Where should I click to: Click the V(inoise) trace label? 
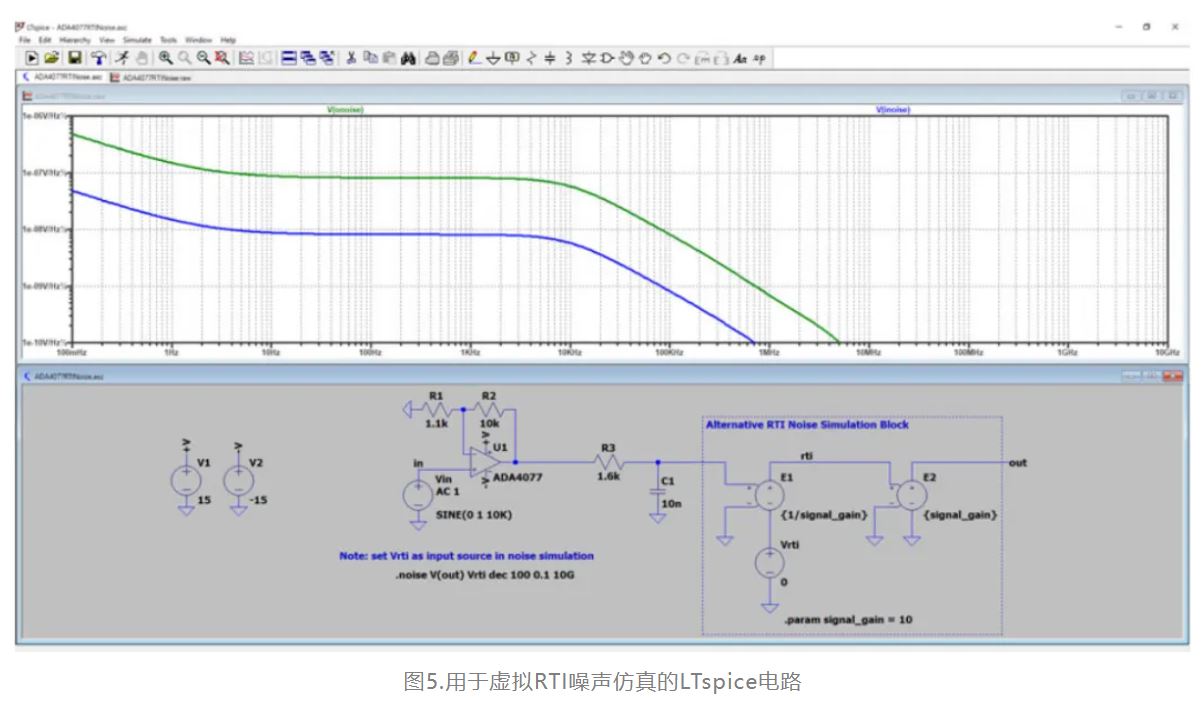[x=893, y=109]
